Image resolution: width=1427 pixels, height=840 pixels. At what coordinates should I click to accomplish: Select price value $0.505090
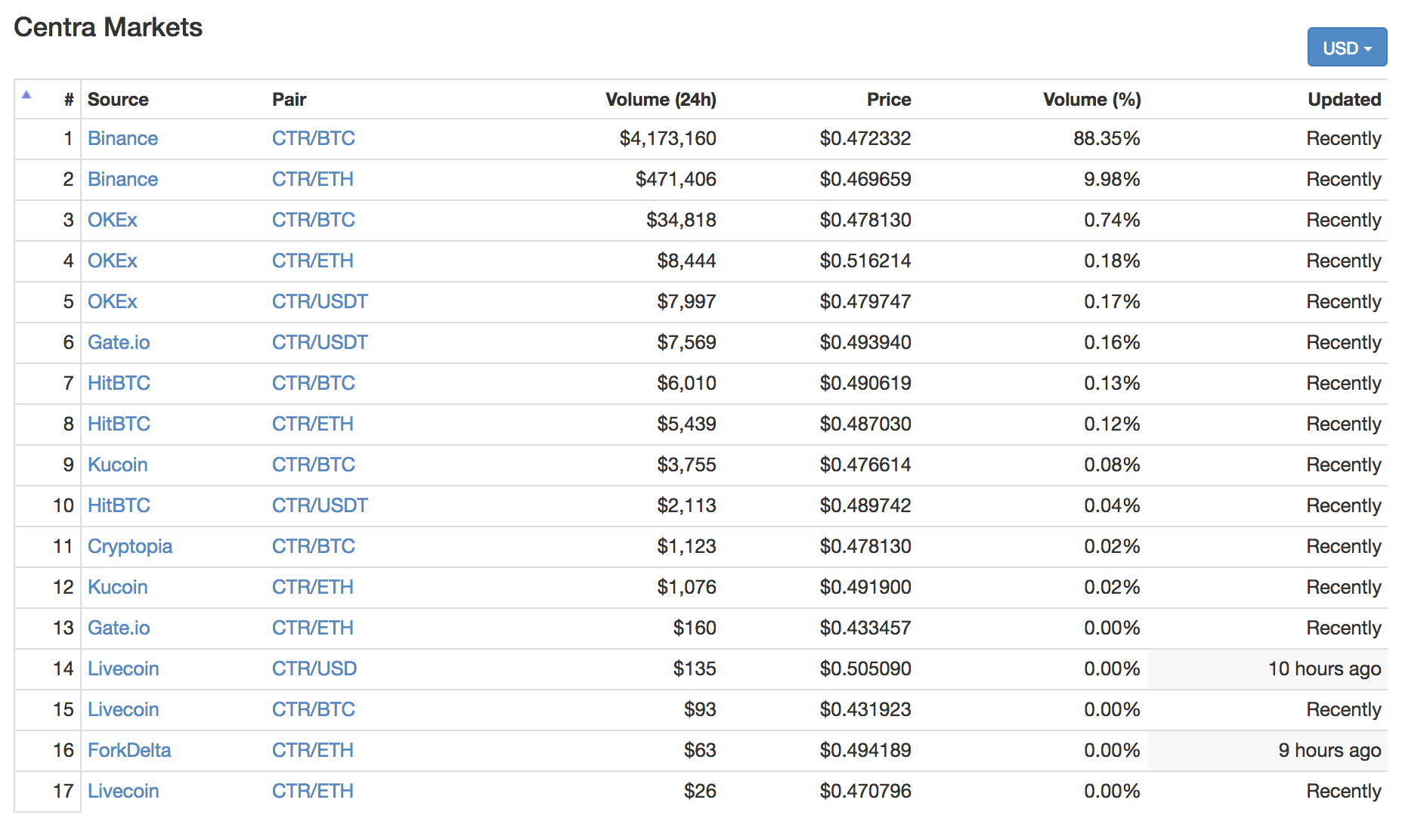click(x=865, y=669)
